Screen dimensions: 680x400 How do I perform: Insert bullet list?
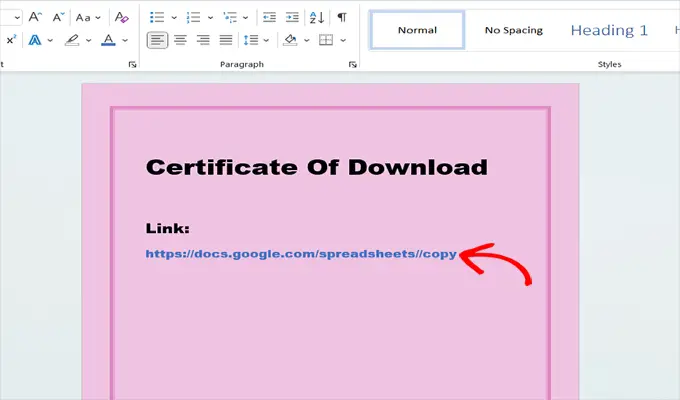pos(157,17)
